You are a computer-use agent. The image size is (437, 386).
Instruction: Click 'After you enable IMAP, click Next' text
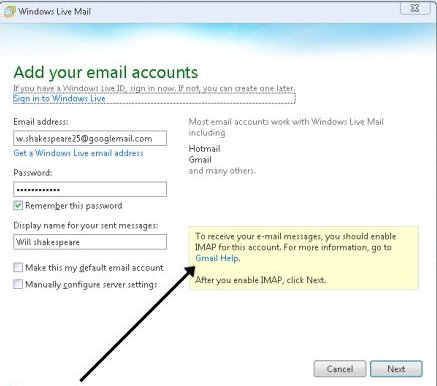(260, 280)
